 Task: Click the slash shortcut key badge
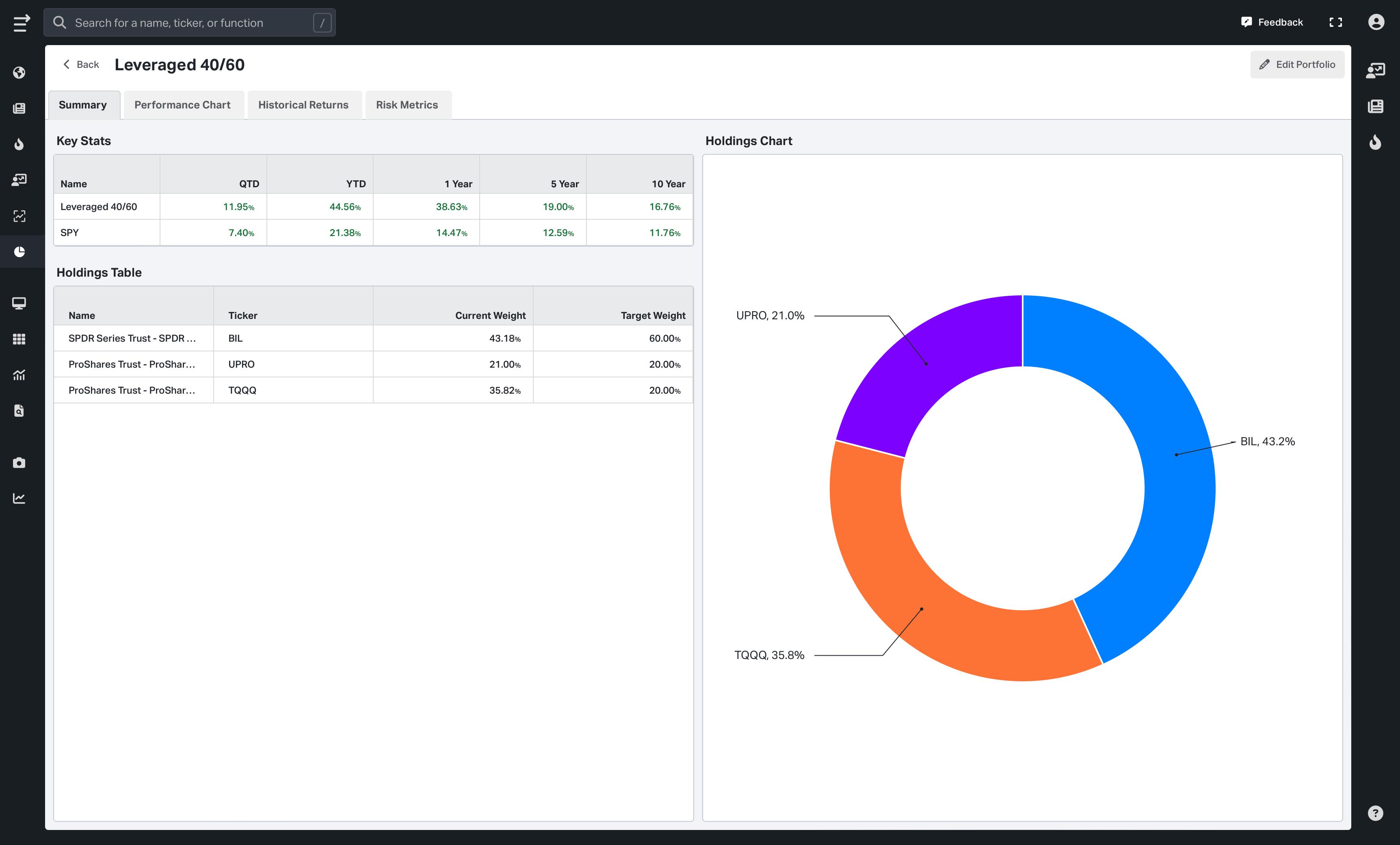coord(322,23)
